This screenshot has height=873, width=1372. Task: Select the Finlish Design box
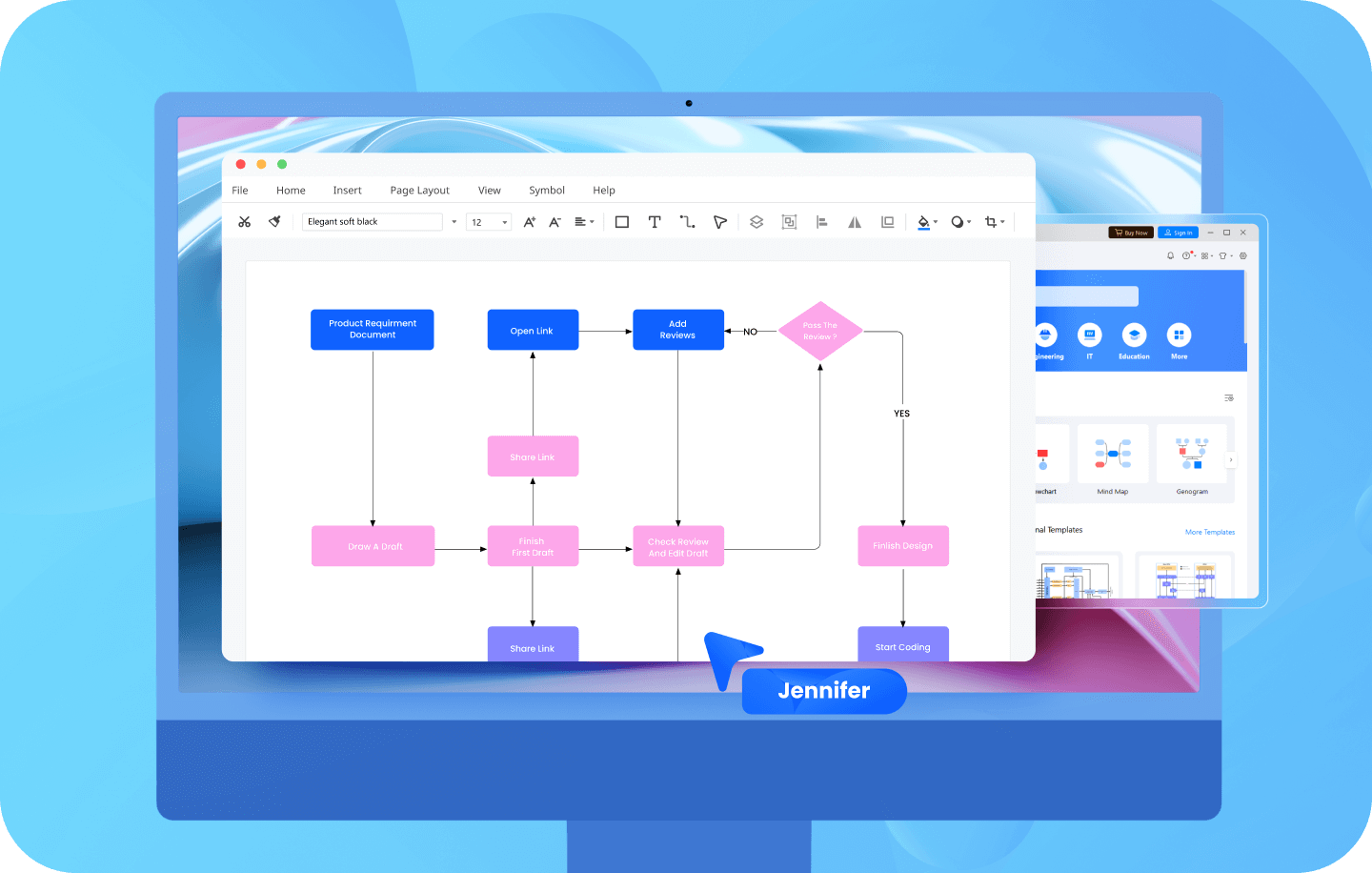[903, 546]
